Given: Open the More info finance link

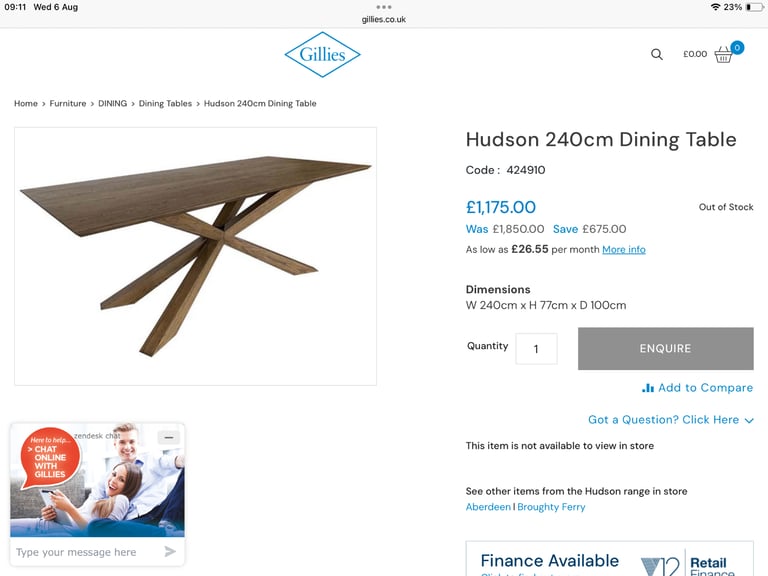Looking at the screenshot, I should 624,249.
